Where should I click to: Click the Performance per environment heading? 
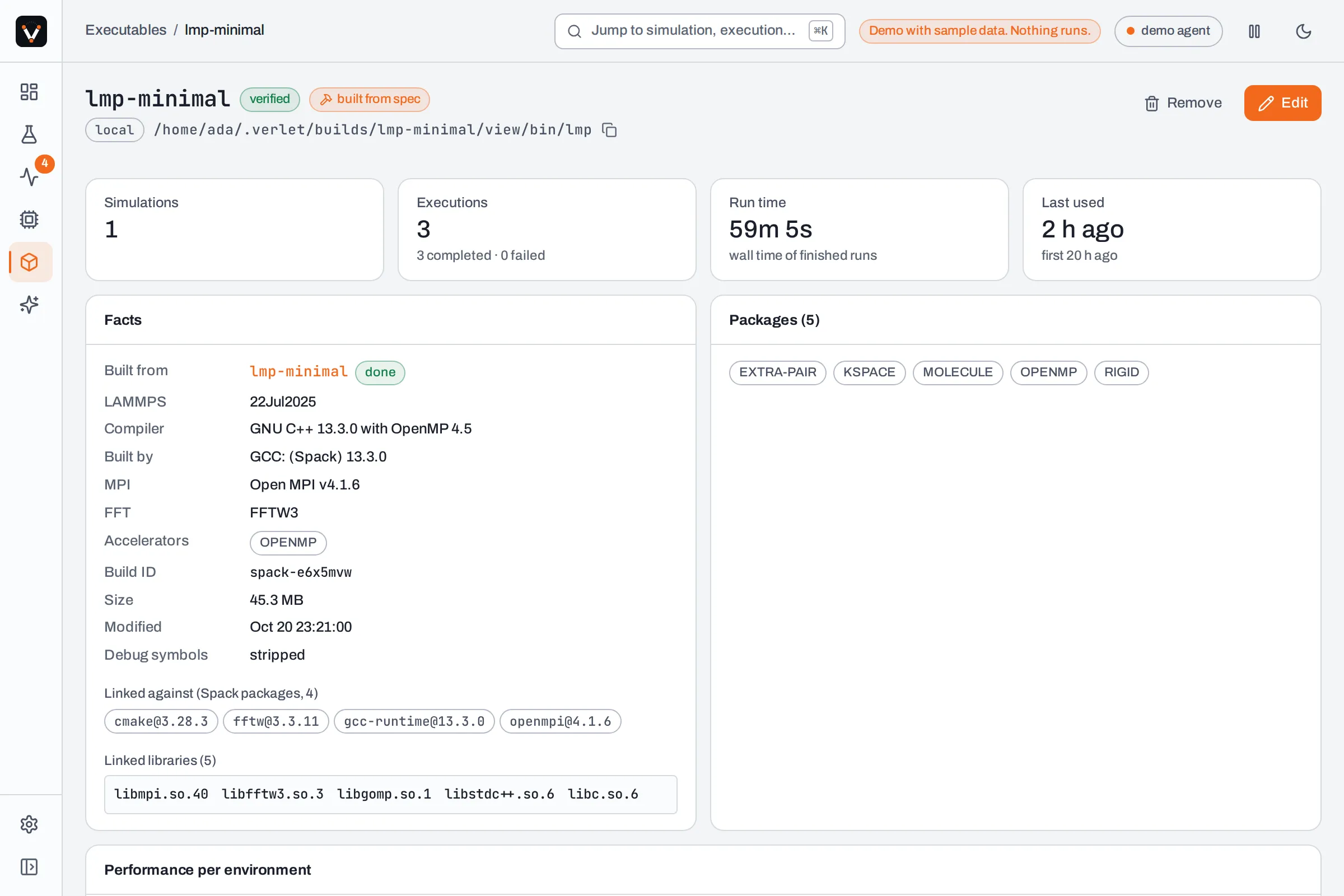[207, 870]
